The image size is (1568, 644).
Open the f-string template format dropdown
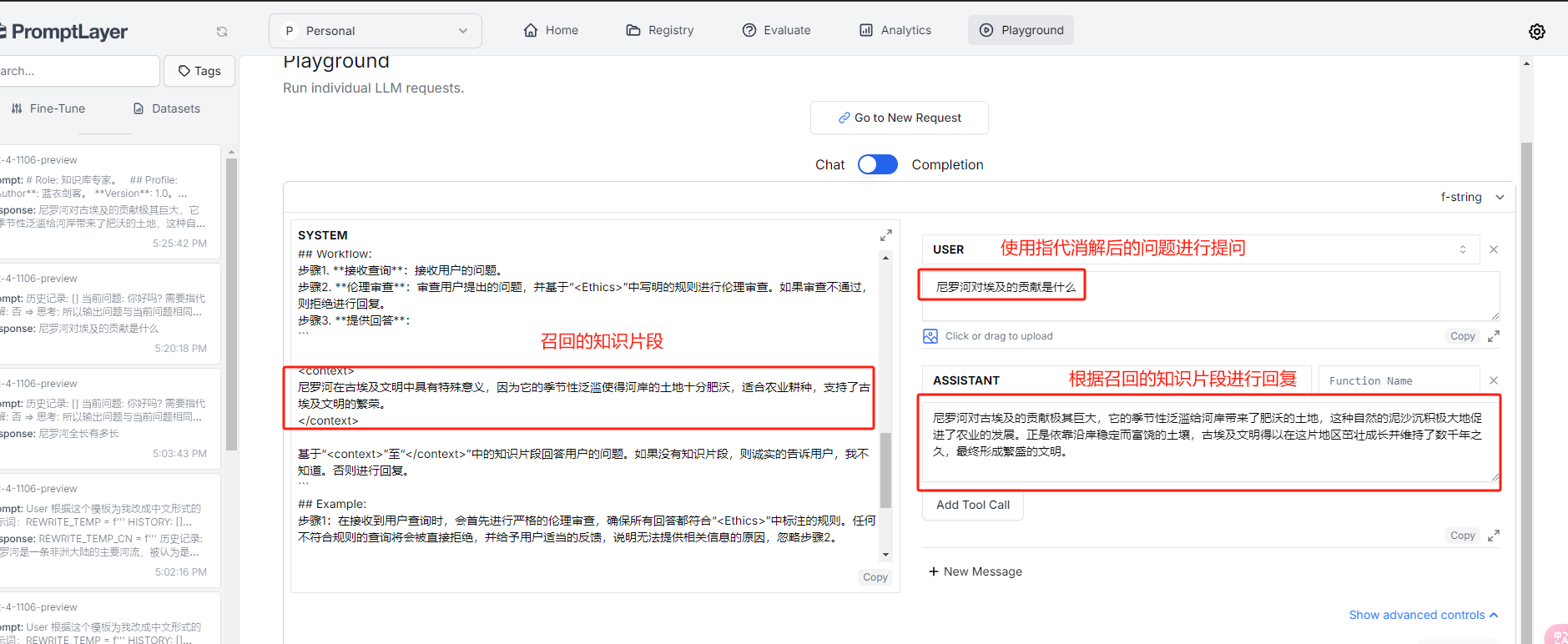(x=1472, y=197)
